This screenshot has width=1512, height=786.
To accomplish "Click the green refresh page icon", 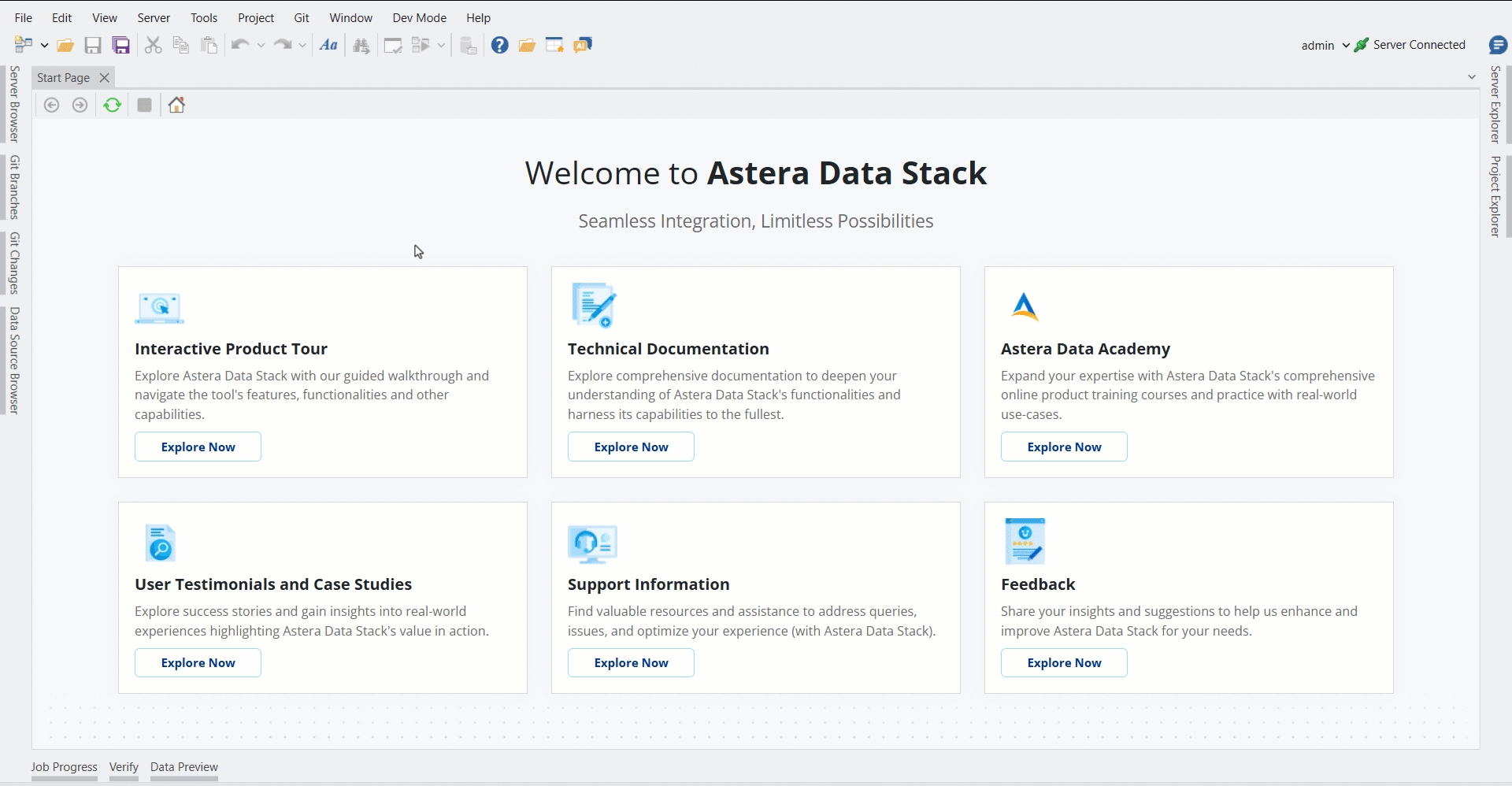I will [x=113, y=105].
